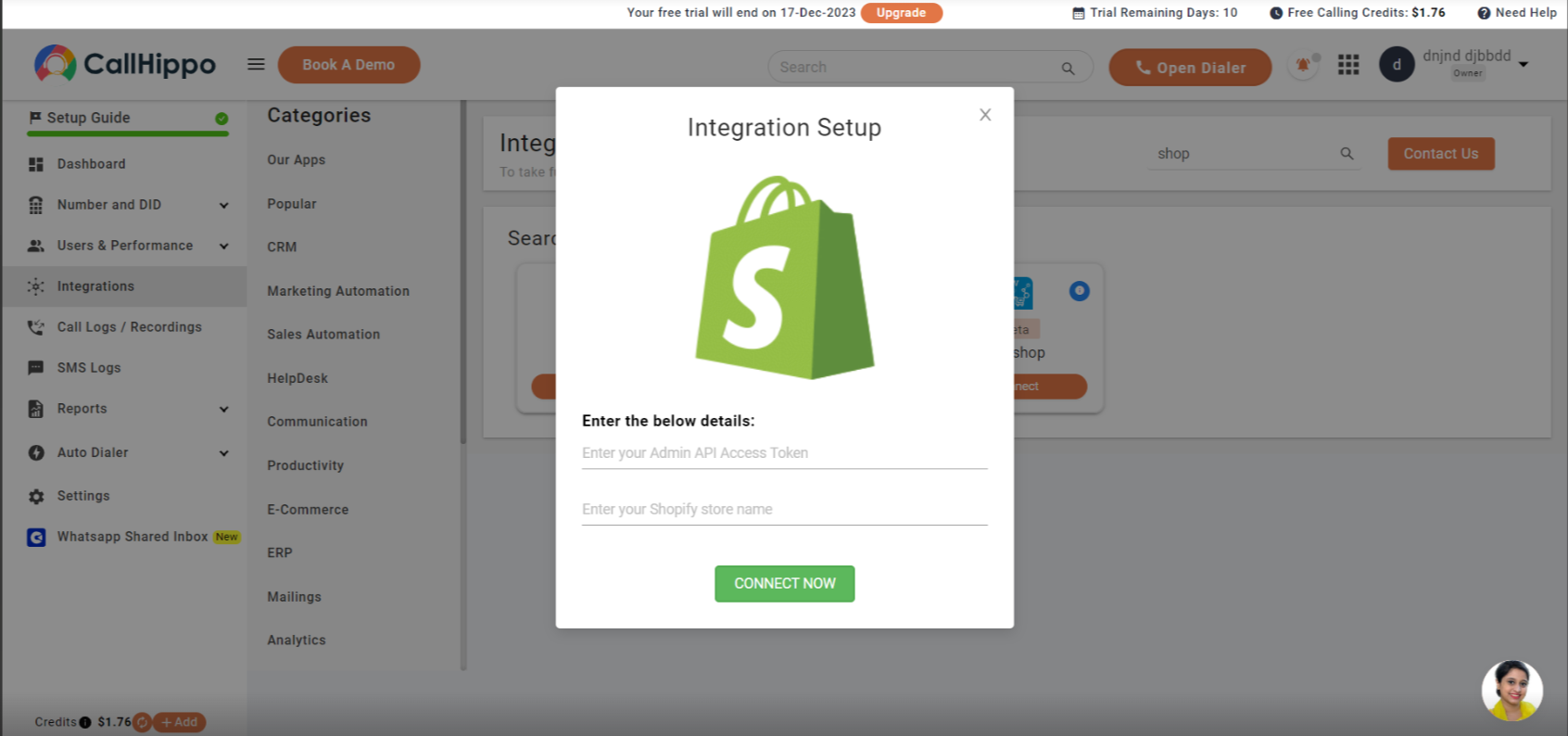Click the Trial Remaining Days calendar icon
The image size is (1568, 736).
point(1079,13)
